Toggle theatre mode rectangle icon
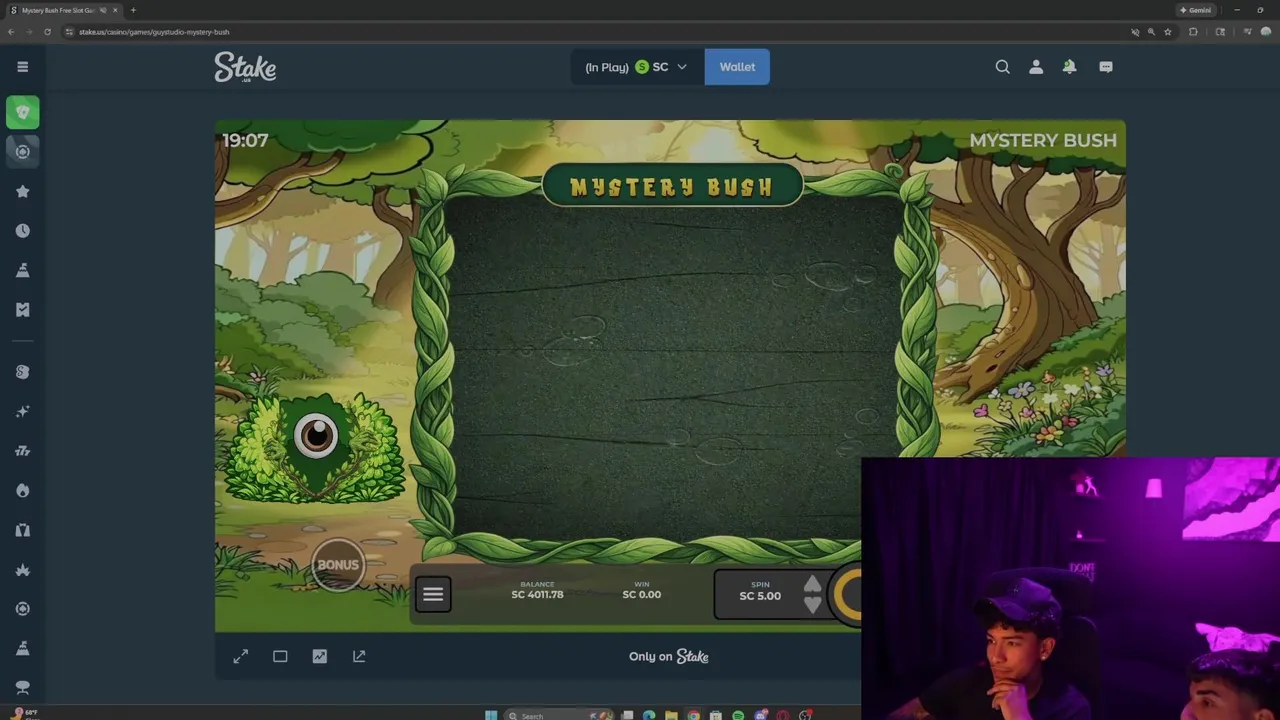The width and height of the screenshot is (1280, 720). point(280,656)
